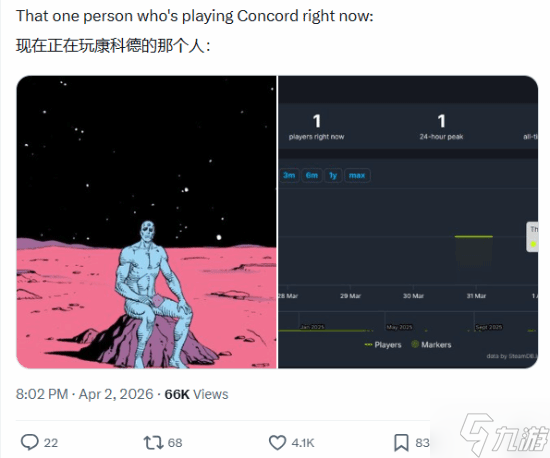Click the 68 reposts count
The width and height of the screenshot is (550, 458).
(175, 443)
